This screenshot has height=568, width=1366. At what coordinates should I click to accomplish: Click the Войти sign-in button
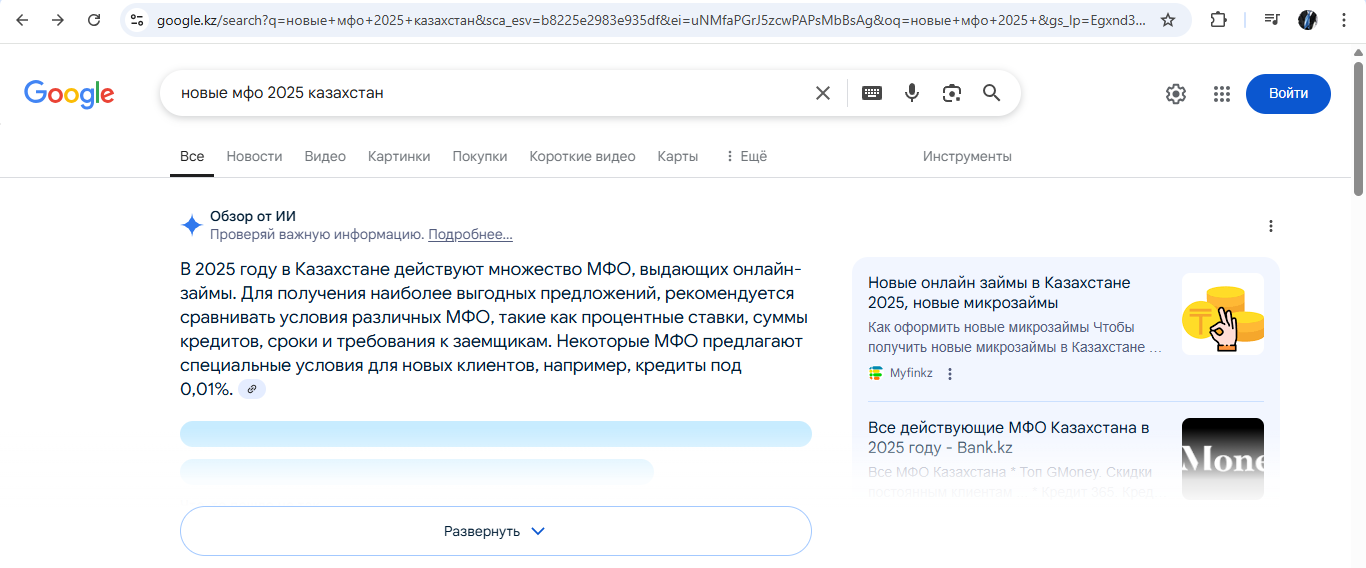[1288, 93]
